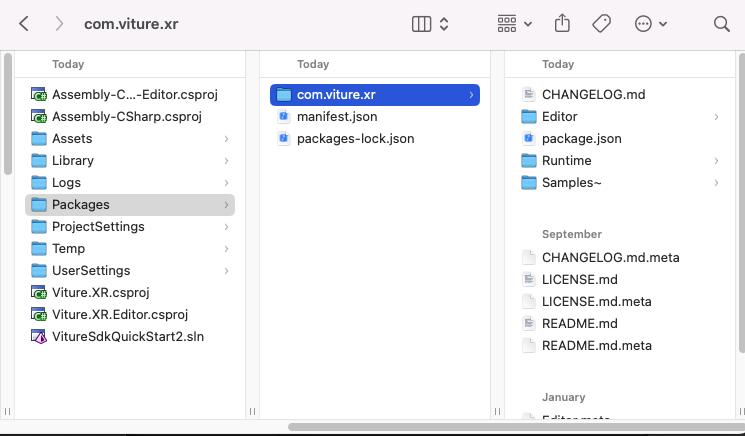Click the column view icon
The height and width of the screenshot is (436, 745).
tap(421, 24)
